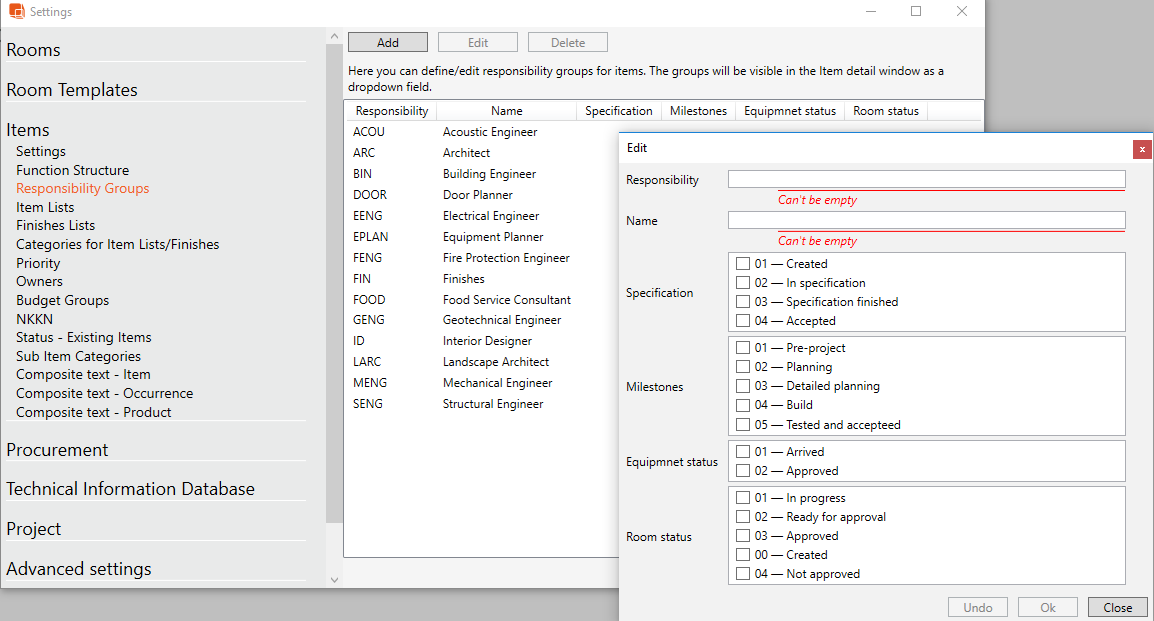Image resolution: width=1154 pixels, height=621 pixels.
Task: Enable '03 — Detailed planning' milestone checkbox
Action: tap(743, 386)
